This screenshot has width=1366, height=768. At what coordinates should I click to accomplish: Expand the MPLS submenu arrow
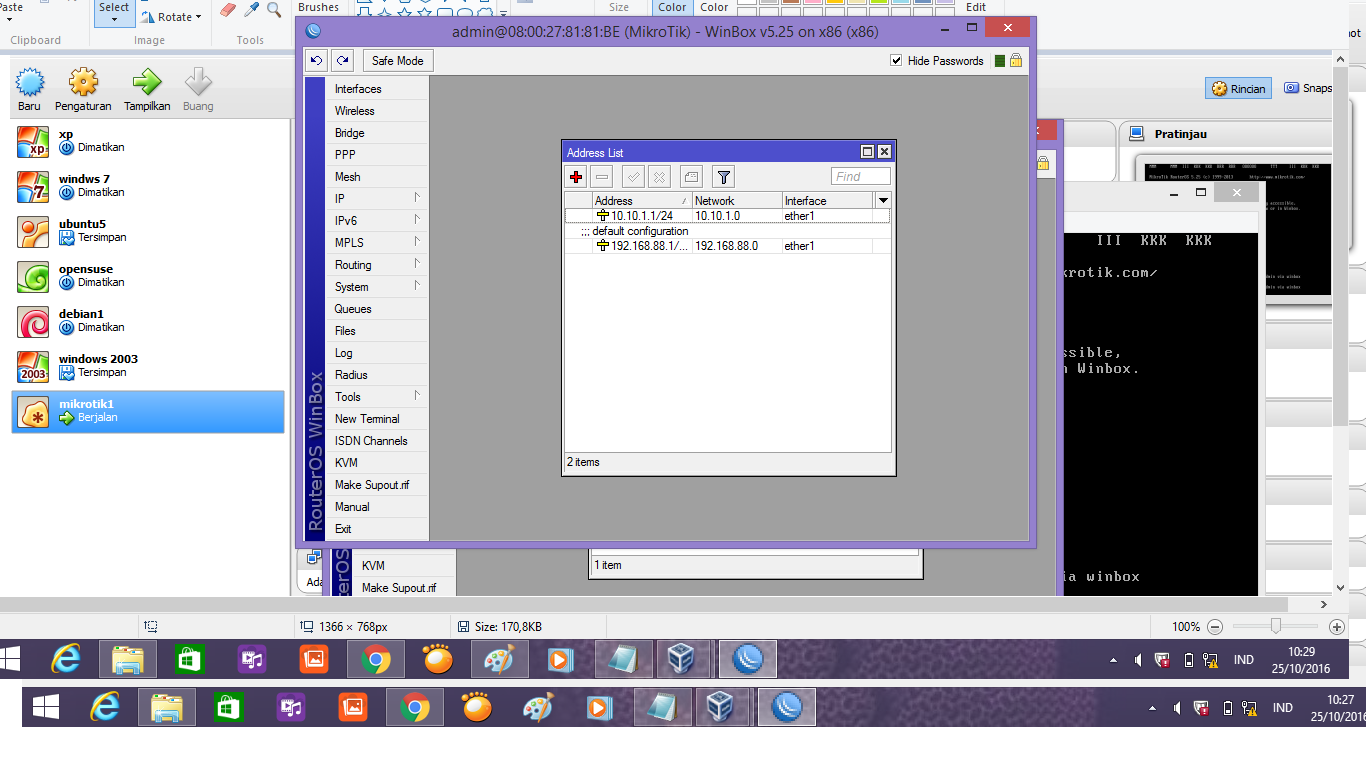tap(417, 242)
